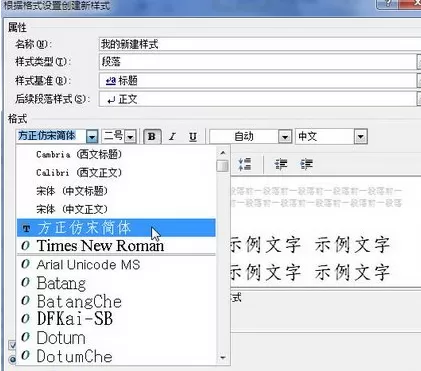
Task: Click OpenType icon beside Arial Unicode MS
Action: [26, 264]
